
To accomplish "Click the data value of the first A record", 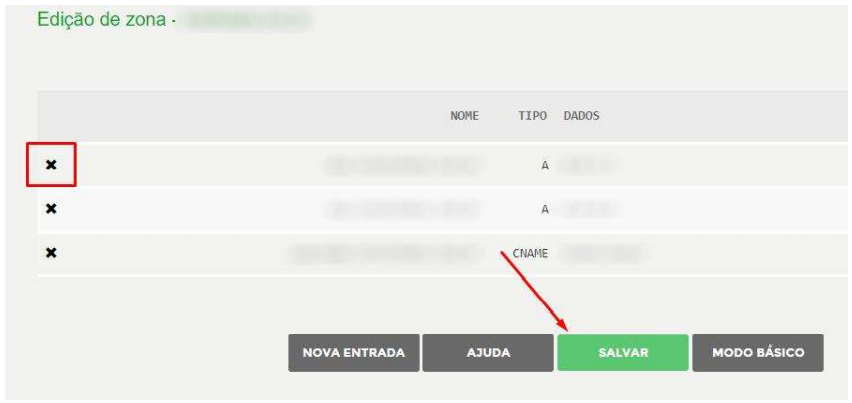I will coord(589,165).
